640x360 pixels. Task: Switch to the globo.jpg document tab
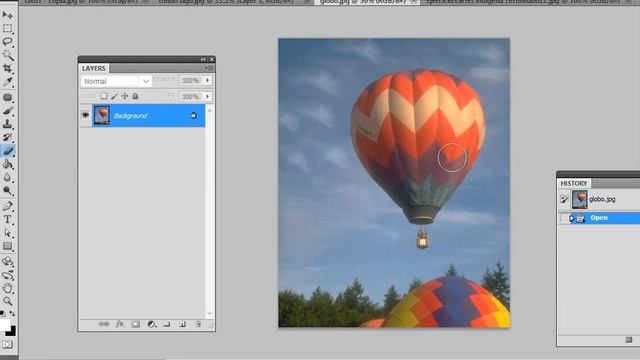click(363, 2)
